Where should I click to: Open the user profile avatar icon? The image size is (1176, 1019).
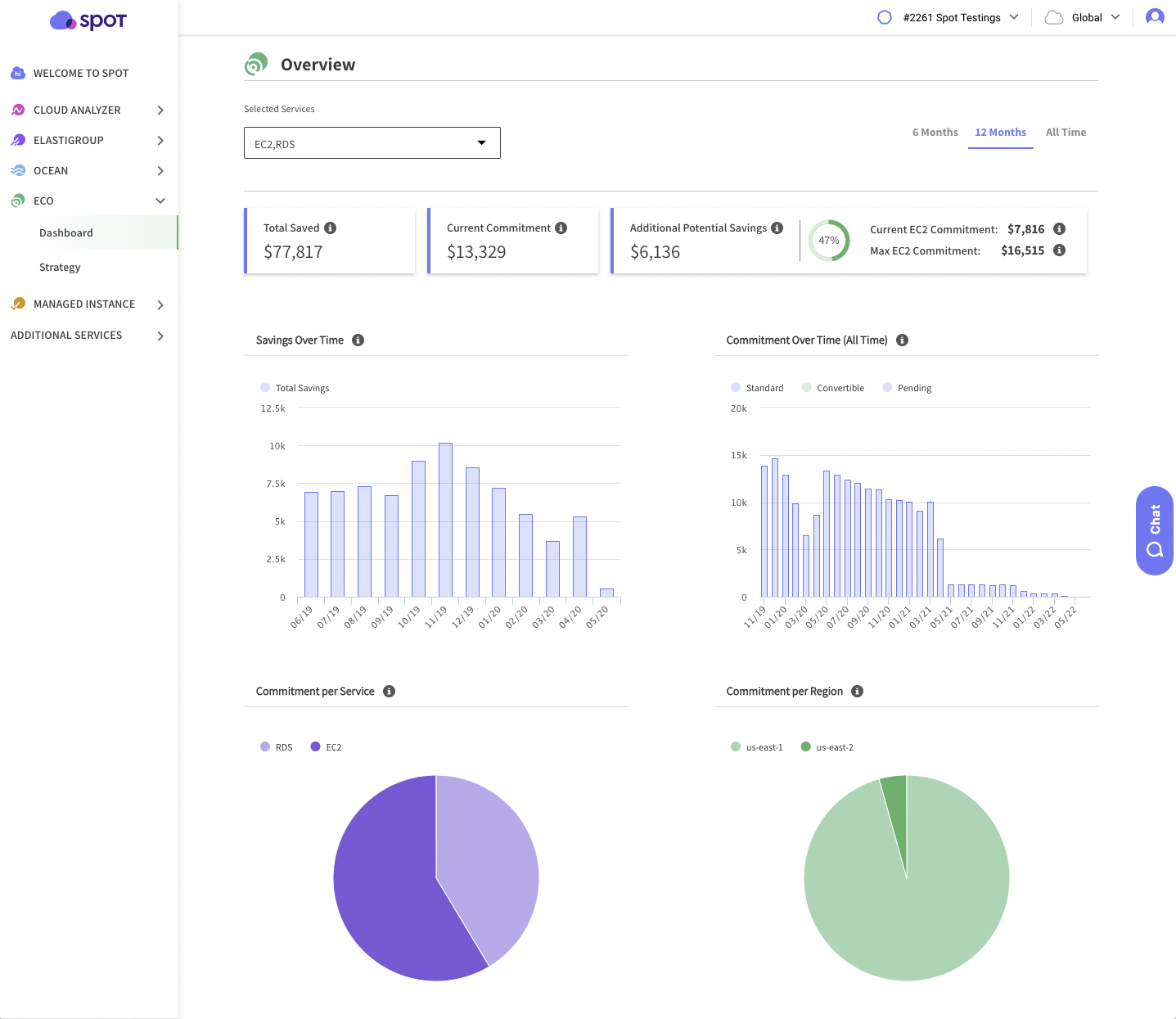(1155, 17)
